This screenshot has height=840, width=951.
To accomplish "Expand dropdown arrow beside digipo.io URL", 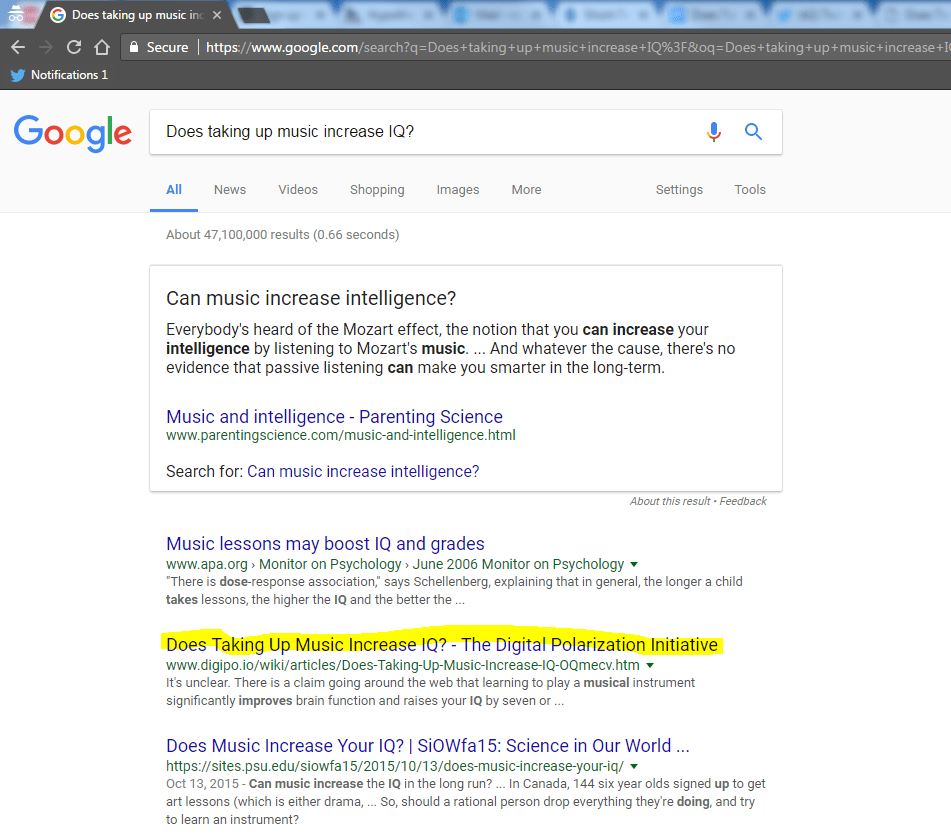I will (650, 665).
